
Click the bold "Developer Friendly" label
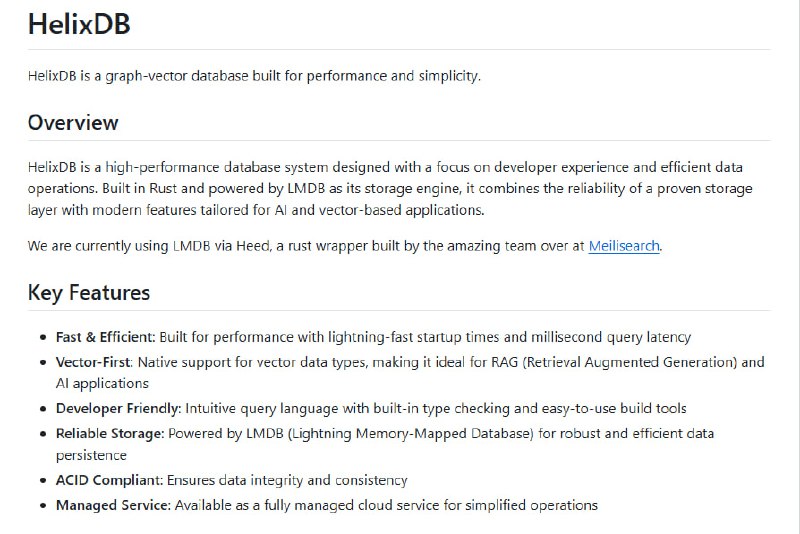click(x=118, y=408)
